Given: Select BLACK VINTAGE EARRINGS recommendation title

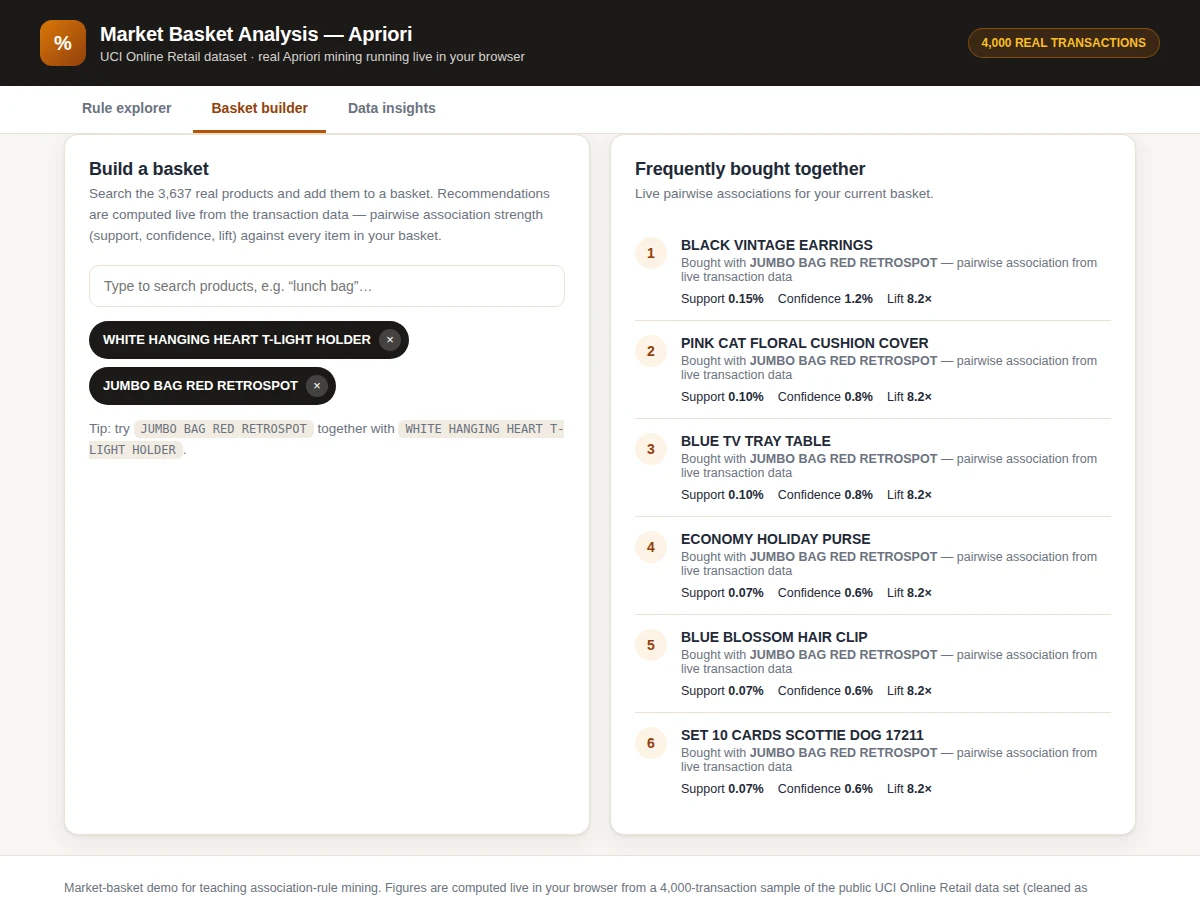Looking at the screenshot, I should (777, 245).
